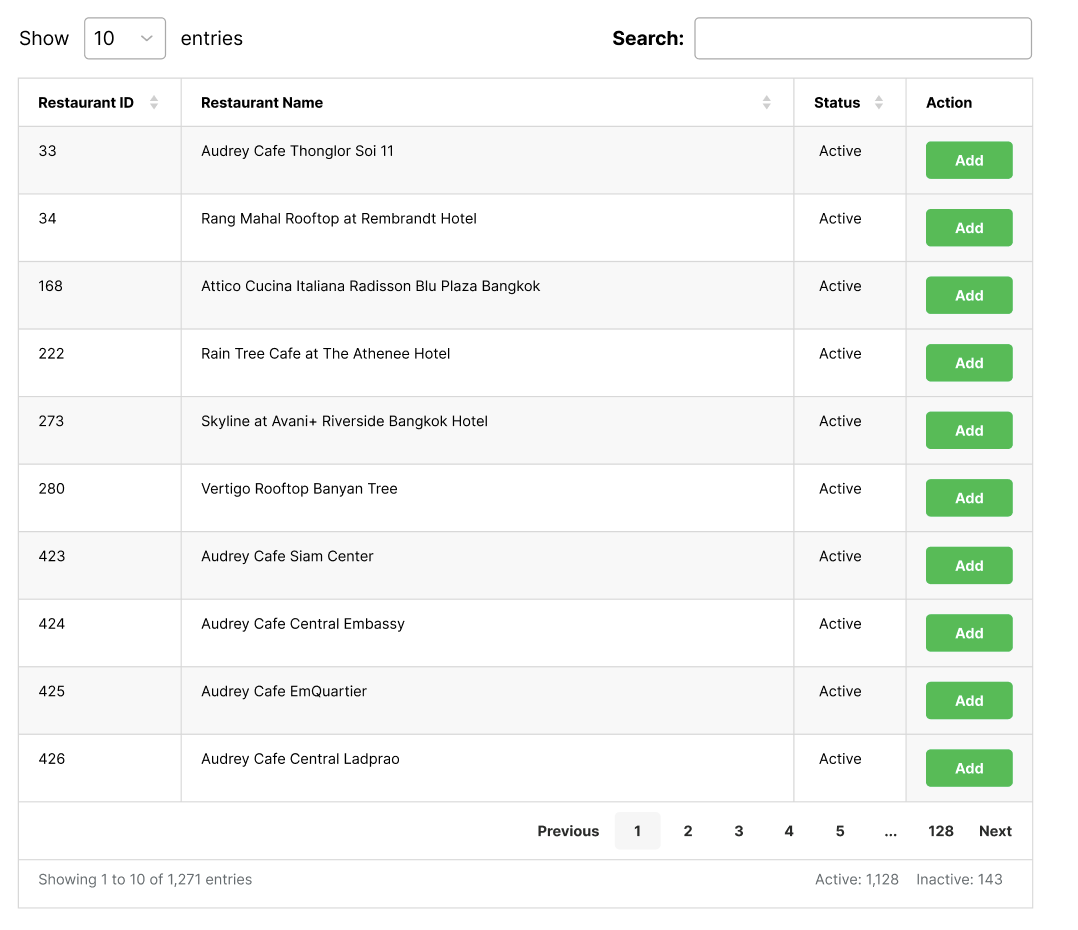Sort by Restaurant Name column arrows

(766, 103)
